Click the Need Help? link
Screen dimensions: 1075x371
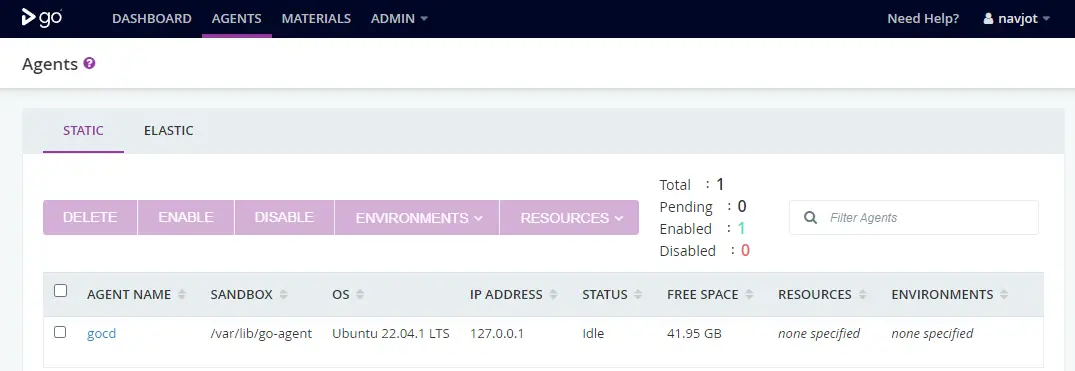pyautogui.click(x=923, y=19)
